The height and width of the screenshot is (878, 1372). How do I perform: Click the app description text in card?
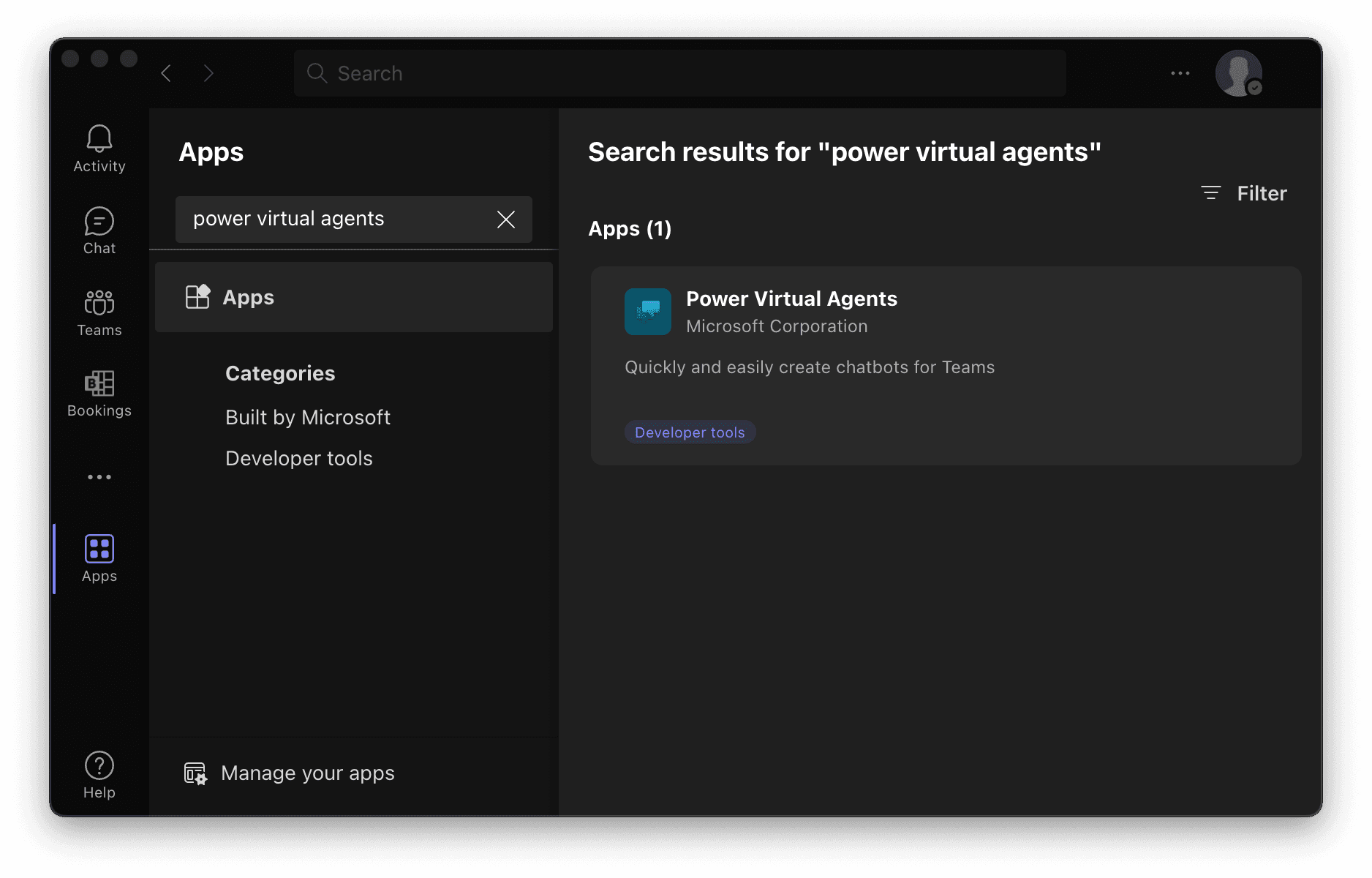click(810, 367)
